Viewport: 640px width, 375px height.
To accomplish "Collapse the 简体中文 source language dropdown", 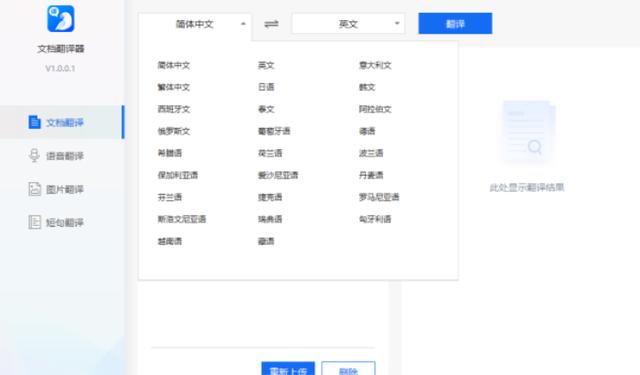I will pyautogui.click(x=195, y=24).
